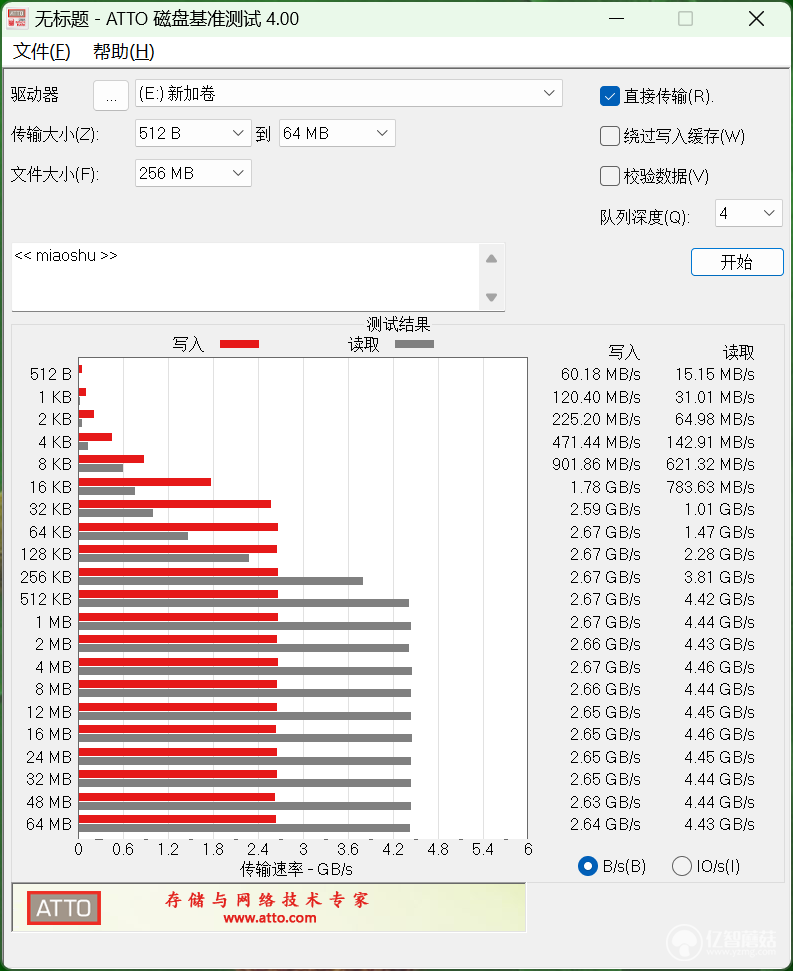This screenshot has height=971, width=793.
Task: Click the 621.32 MB/s read value
Action: pos(710,464)
